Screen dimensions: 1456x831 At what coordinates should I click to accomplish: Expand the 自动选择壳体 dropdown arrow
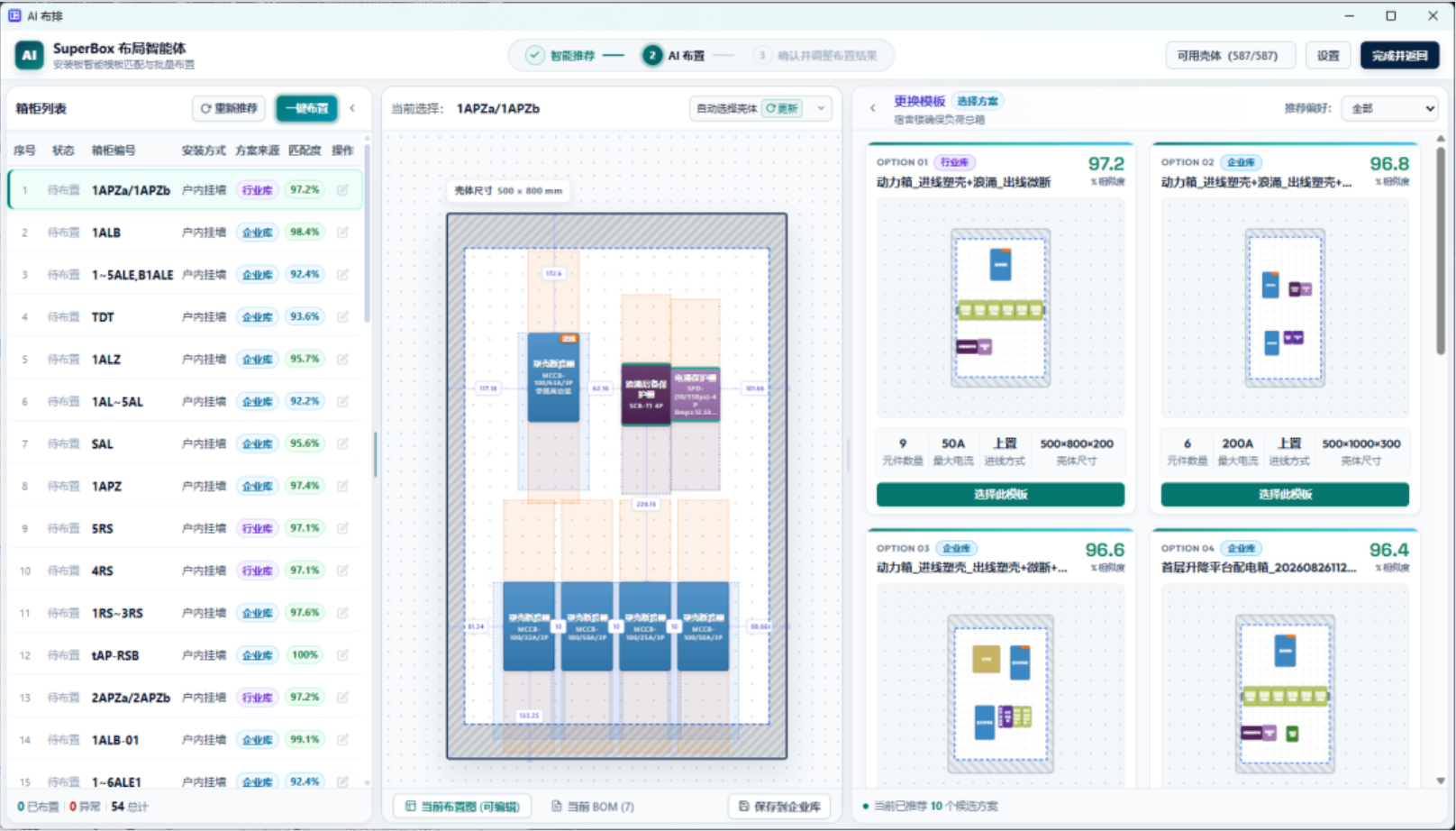click(x=821, y=108)
